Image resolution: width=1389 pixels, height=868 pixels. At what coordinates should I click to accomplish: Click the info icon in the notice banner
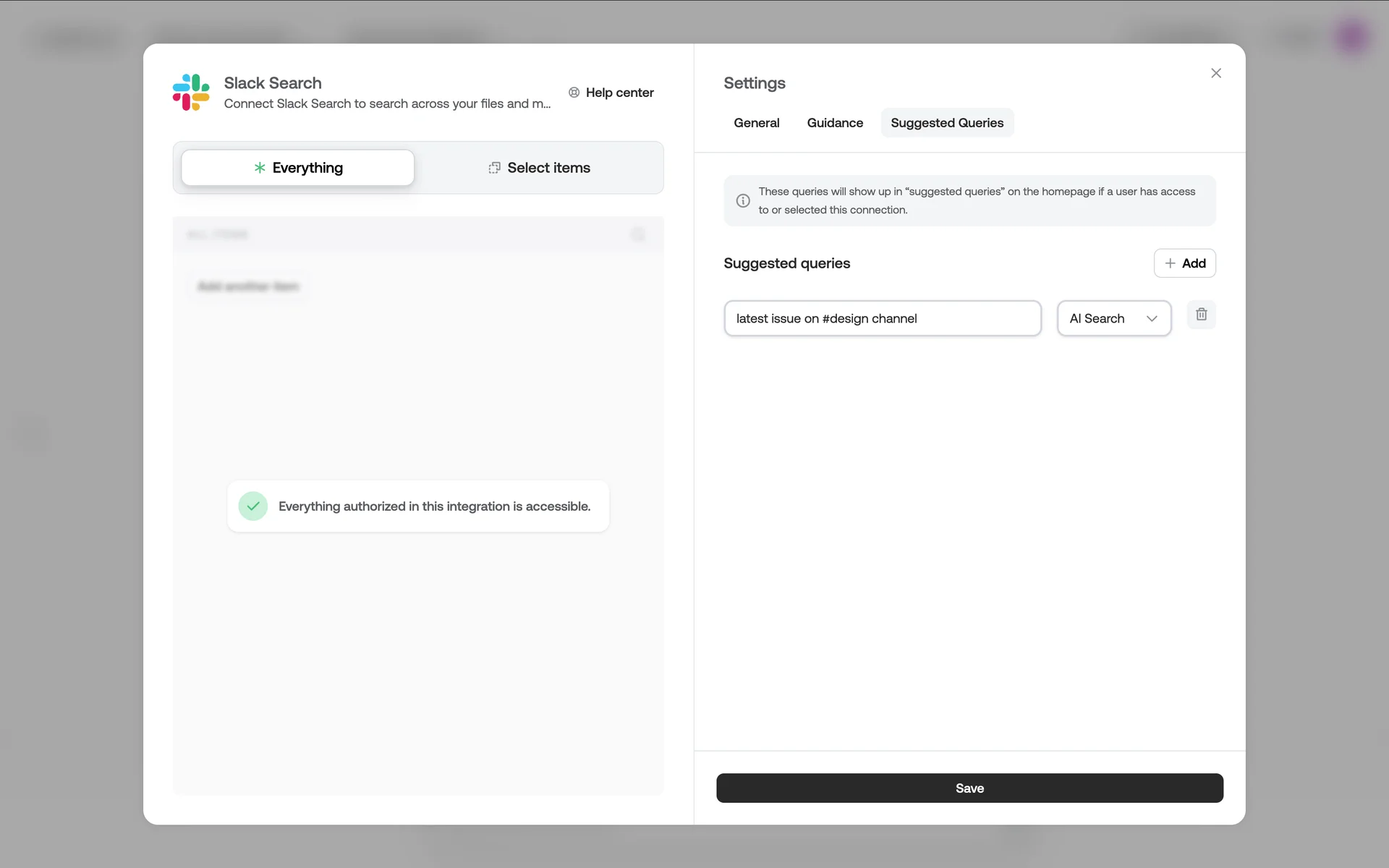click(x=743, y=201)
